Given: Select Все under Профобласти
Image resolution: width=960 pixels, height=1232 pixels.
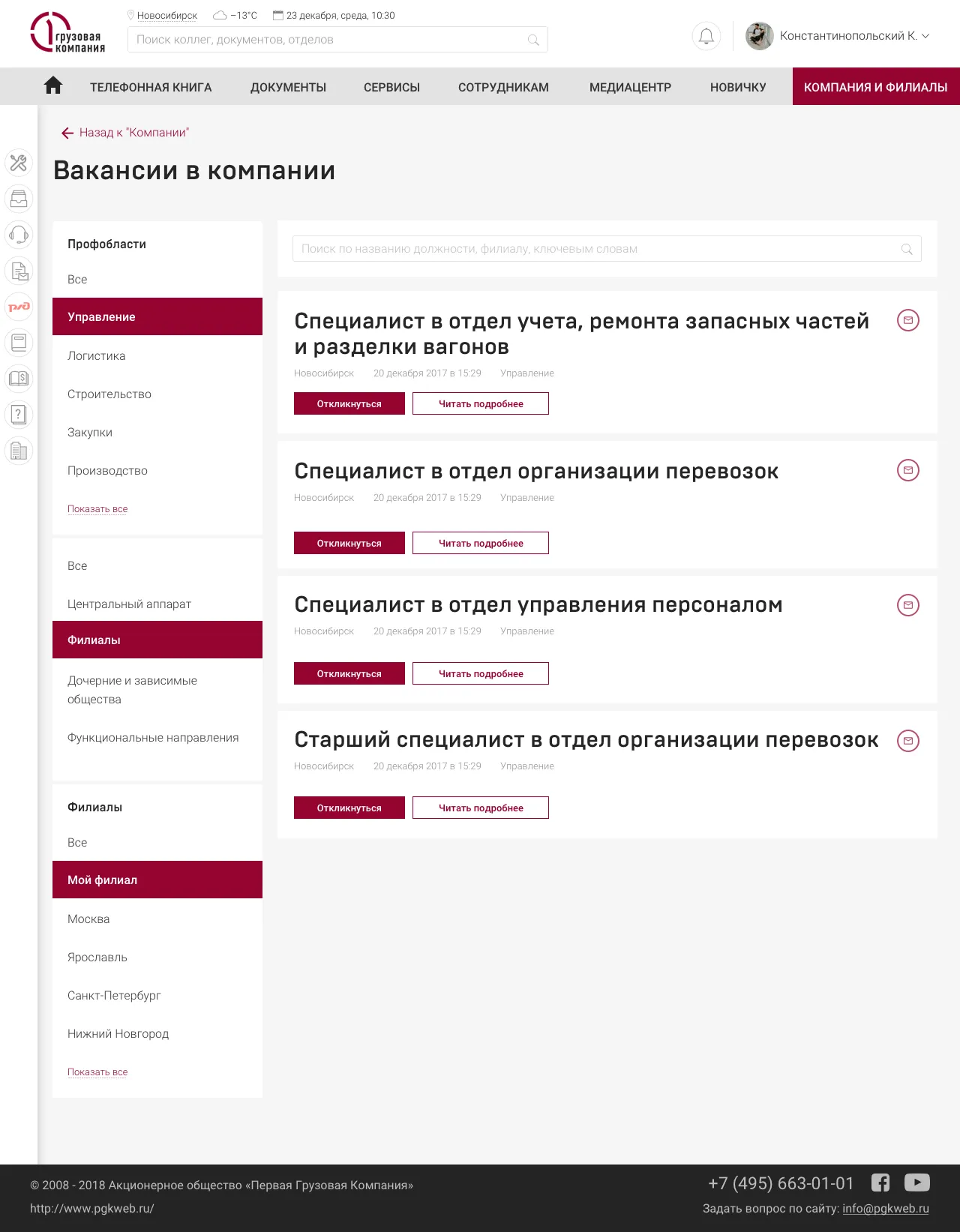Looking at the screenshot, I should coord(77,279).
